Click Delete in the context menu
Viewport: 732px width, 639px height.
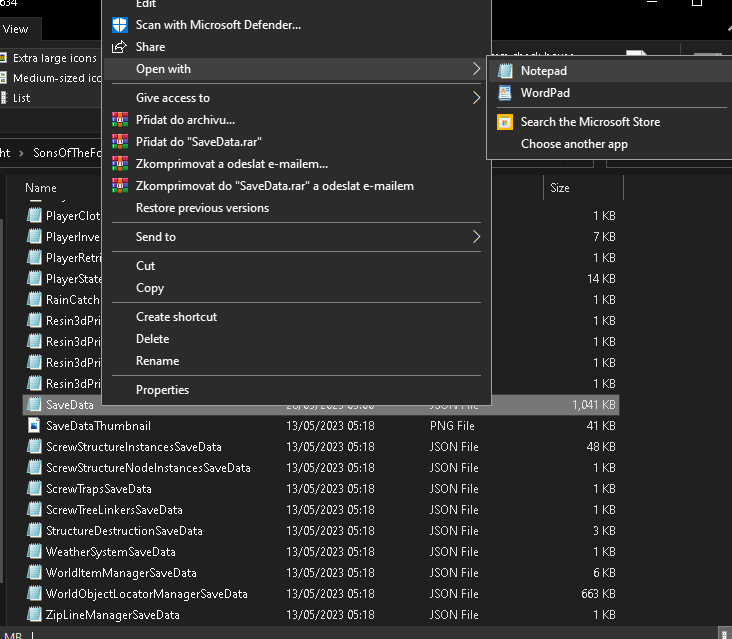[153, 339]
